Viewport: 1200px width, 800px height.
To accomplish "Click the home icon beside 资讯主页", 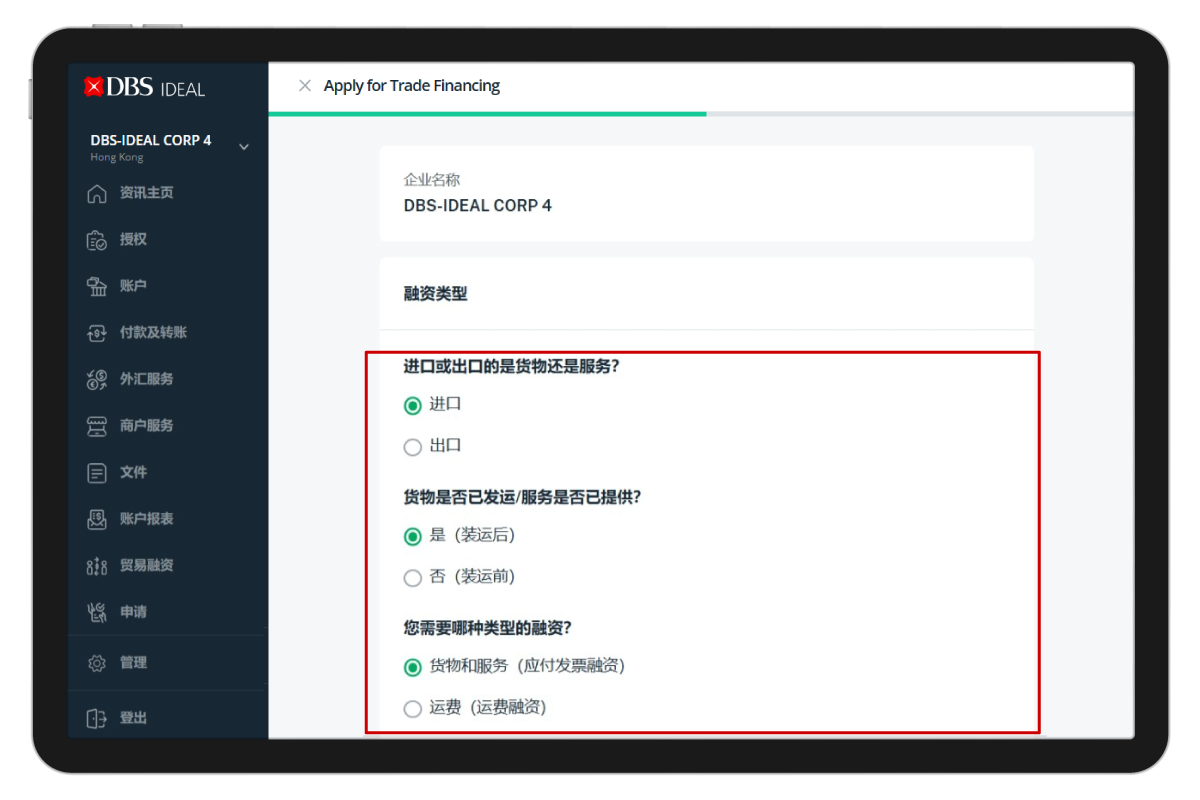I will pyautogui.click(x=97, y=193).
